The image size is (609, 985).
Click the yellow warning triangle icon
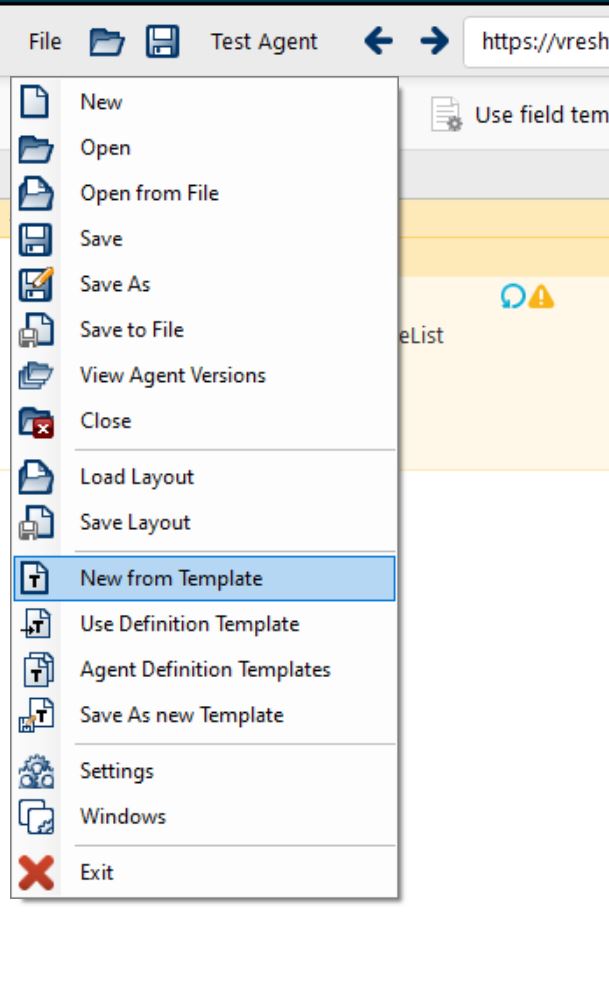[541, 297]
